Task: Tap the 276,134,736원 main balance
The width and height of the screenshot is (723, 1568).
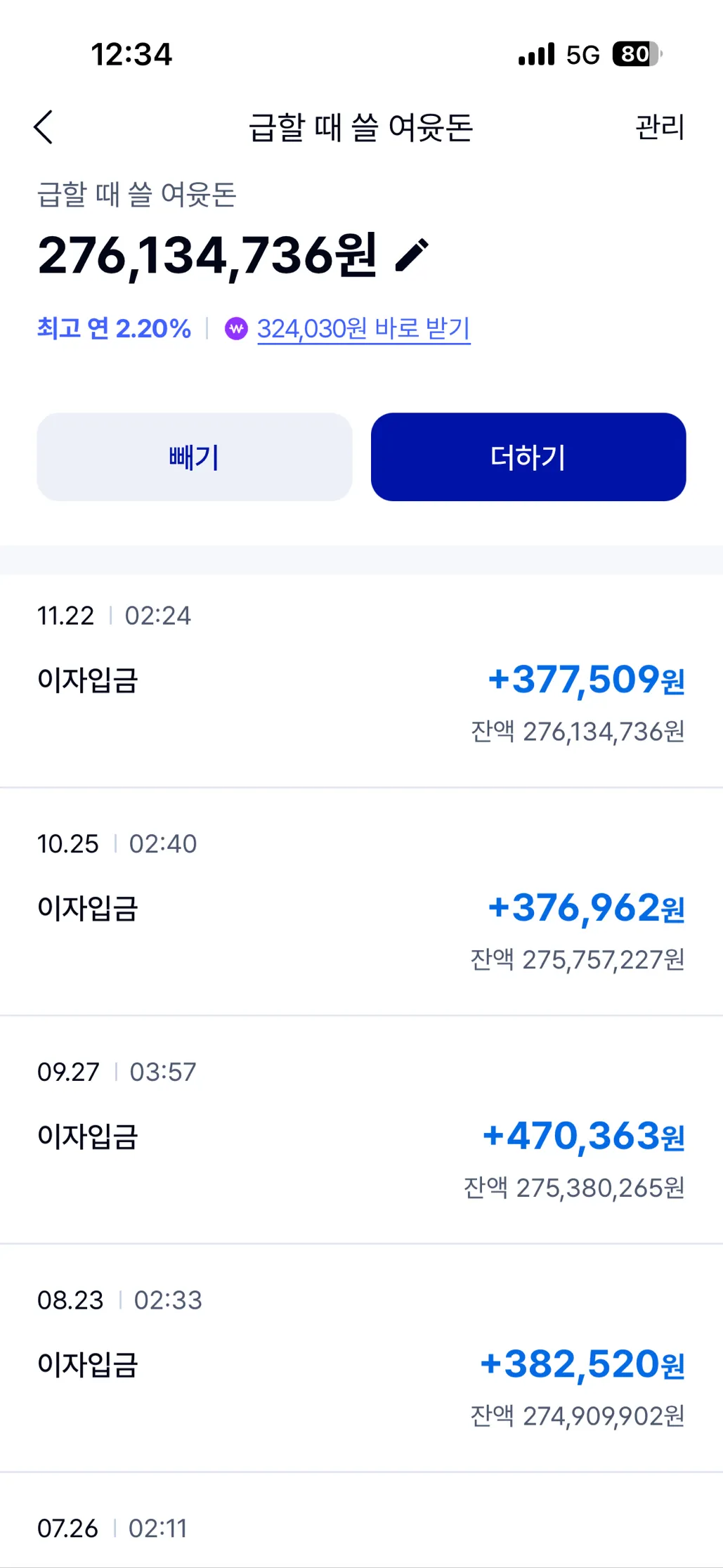Action: [x=207, y=255]
